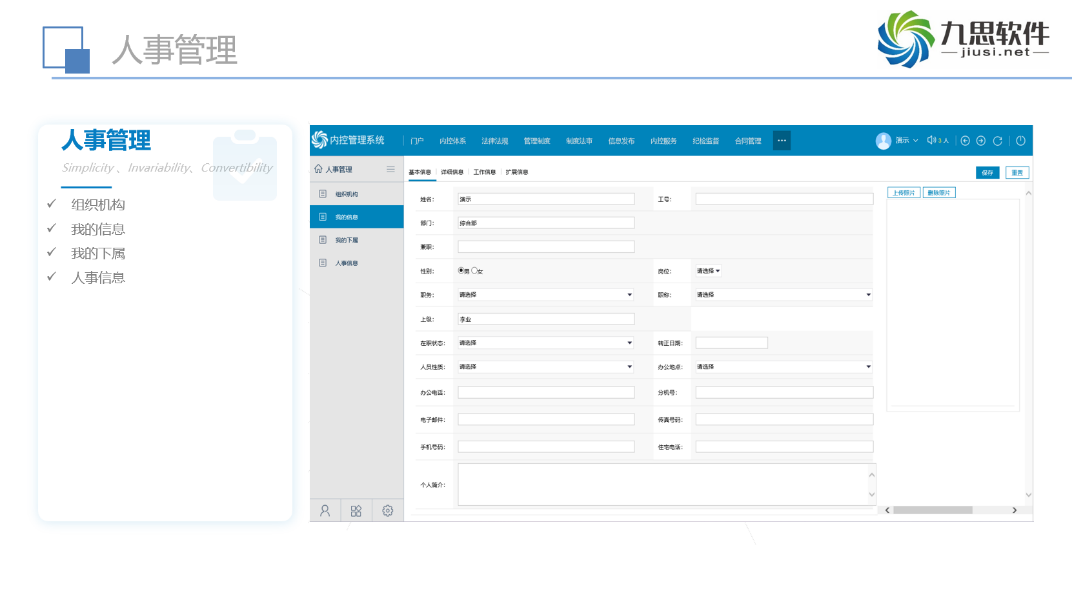Open the settings gear at sidebar bottom
The width and height of the screenshot is (1072, 600).
(x=388, y=511)
